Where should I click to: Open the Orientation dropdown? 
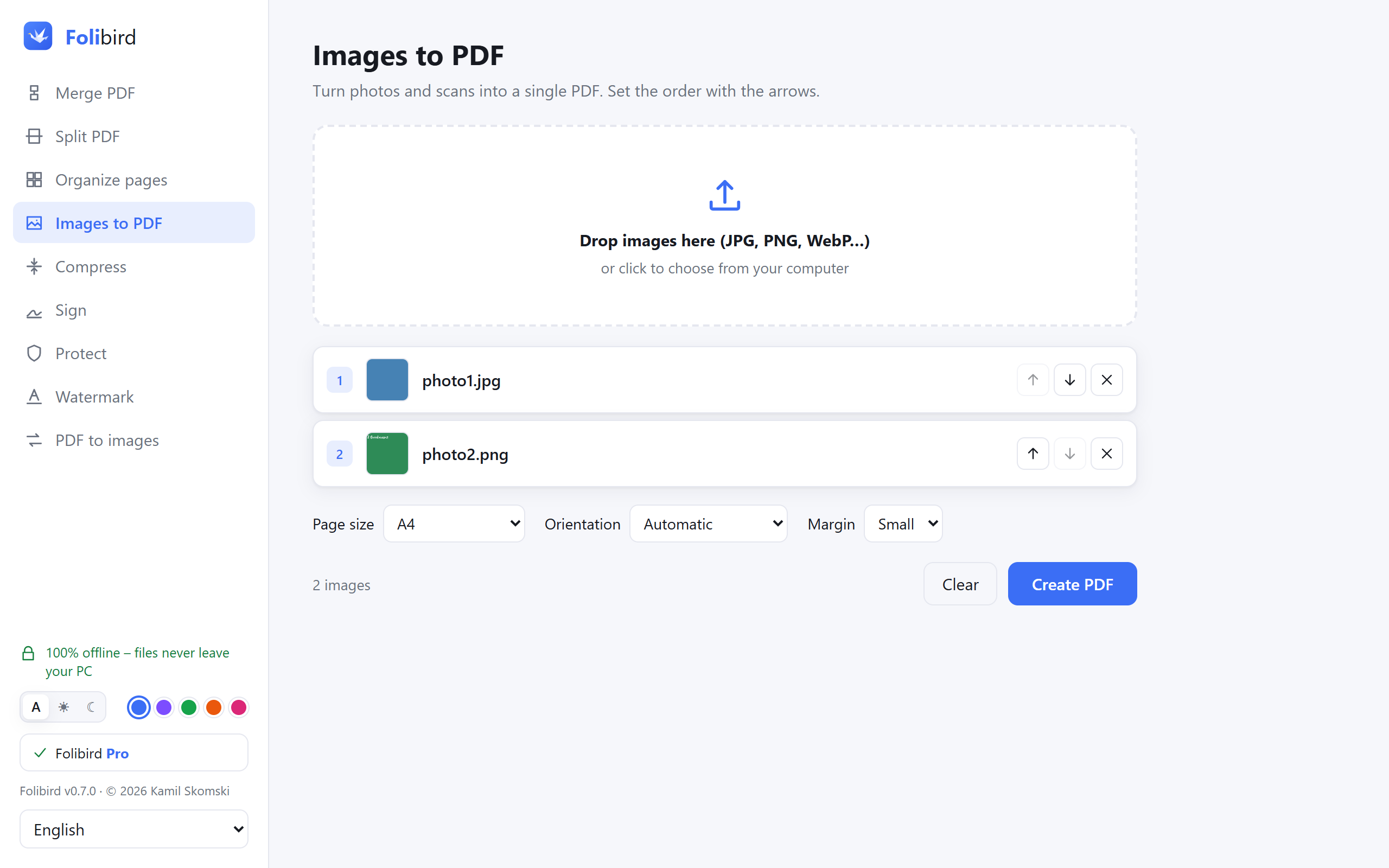pyautogui.click(x=708, y=524)
